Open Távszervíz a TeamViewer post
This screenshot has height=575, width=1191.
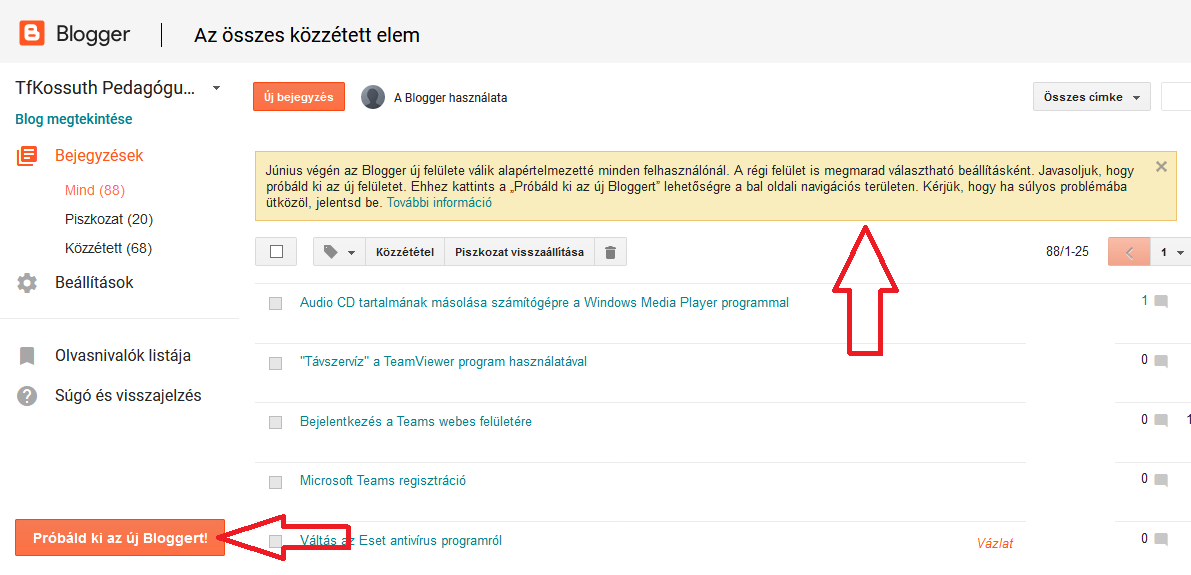click(444, 362)
